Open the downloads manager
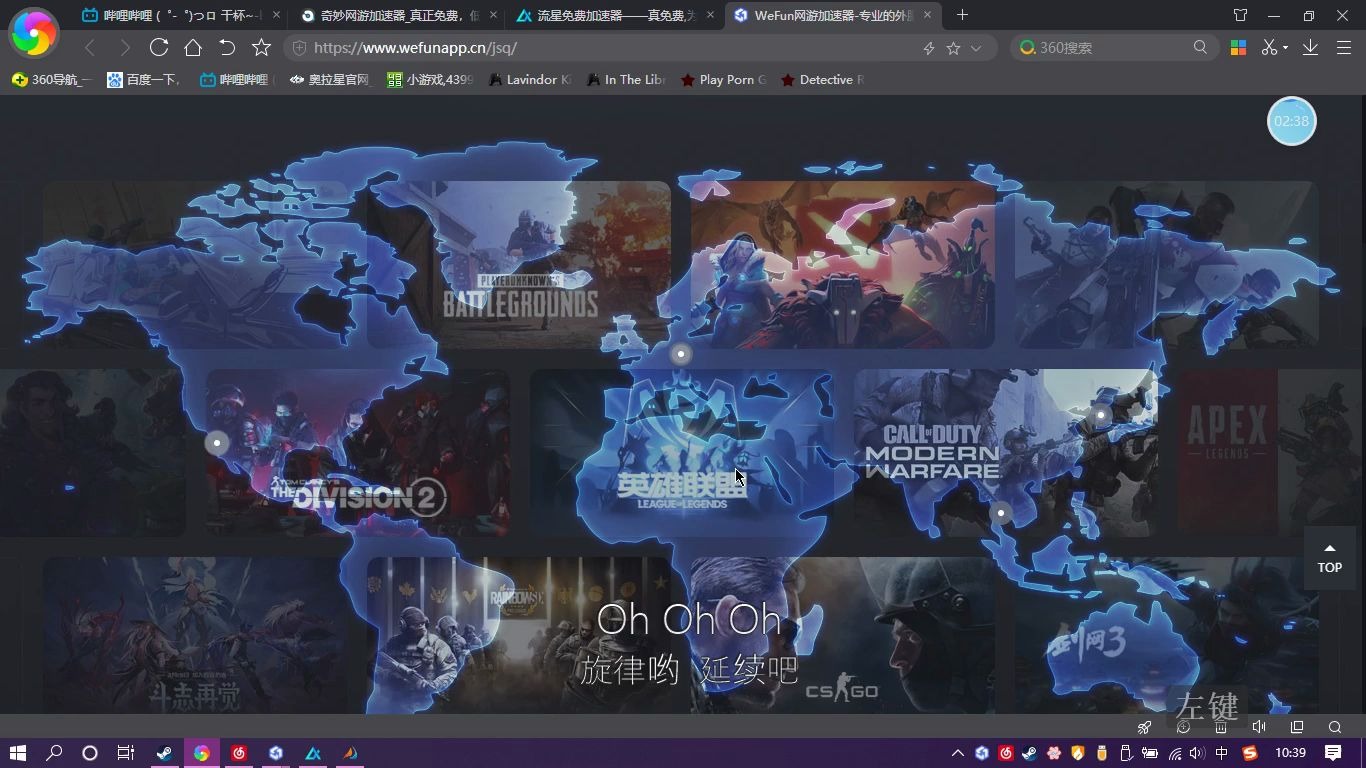This screenshot has width=1366, height=768. (x=1310, y=47)
